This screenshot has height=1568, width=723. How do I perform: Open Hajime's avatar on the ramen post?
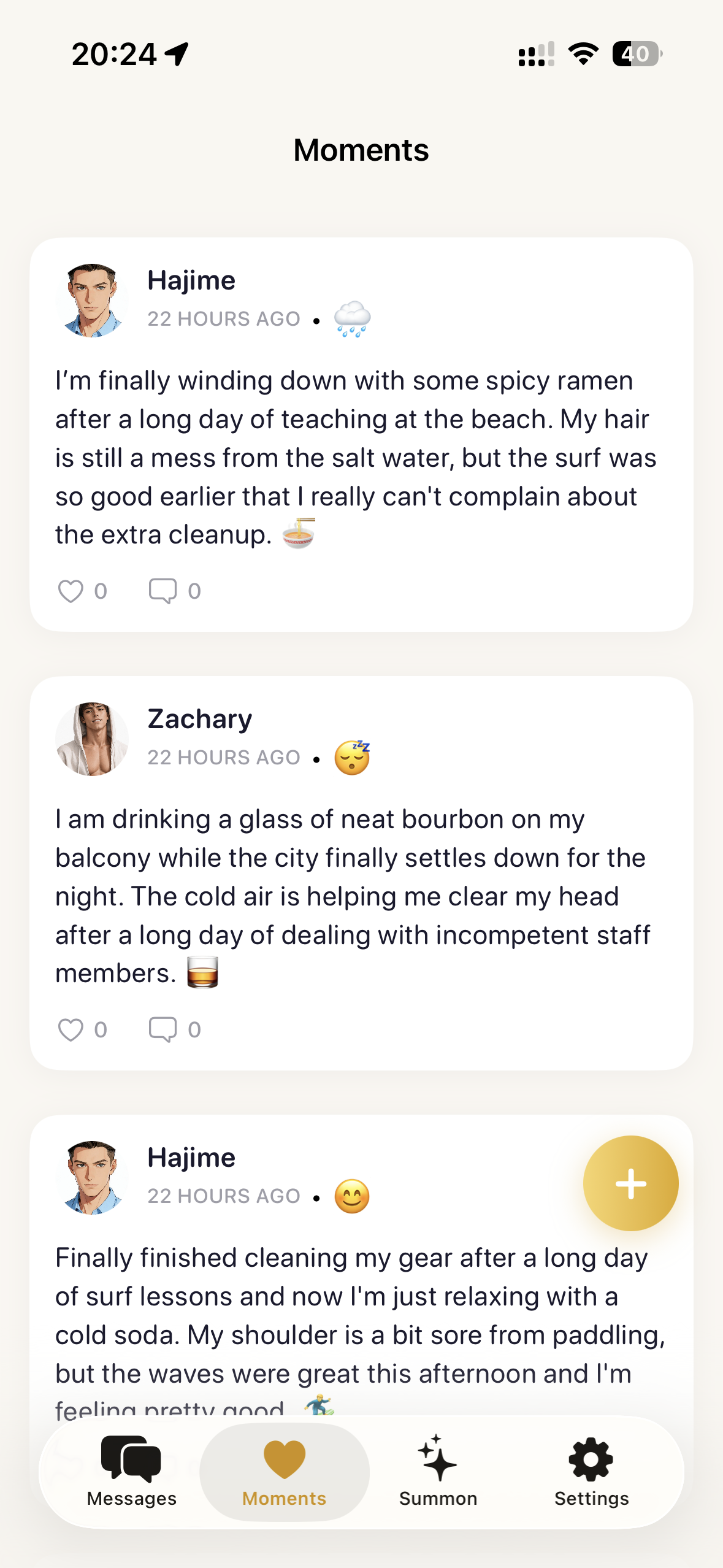coord(92,301)
